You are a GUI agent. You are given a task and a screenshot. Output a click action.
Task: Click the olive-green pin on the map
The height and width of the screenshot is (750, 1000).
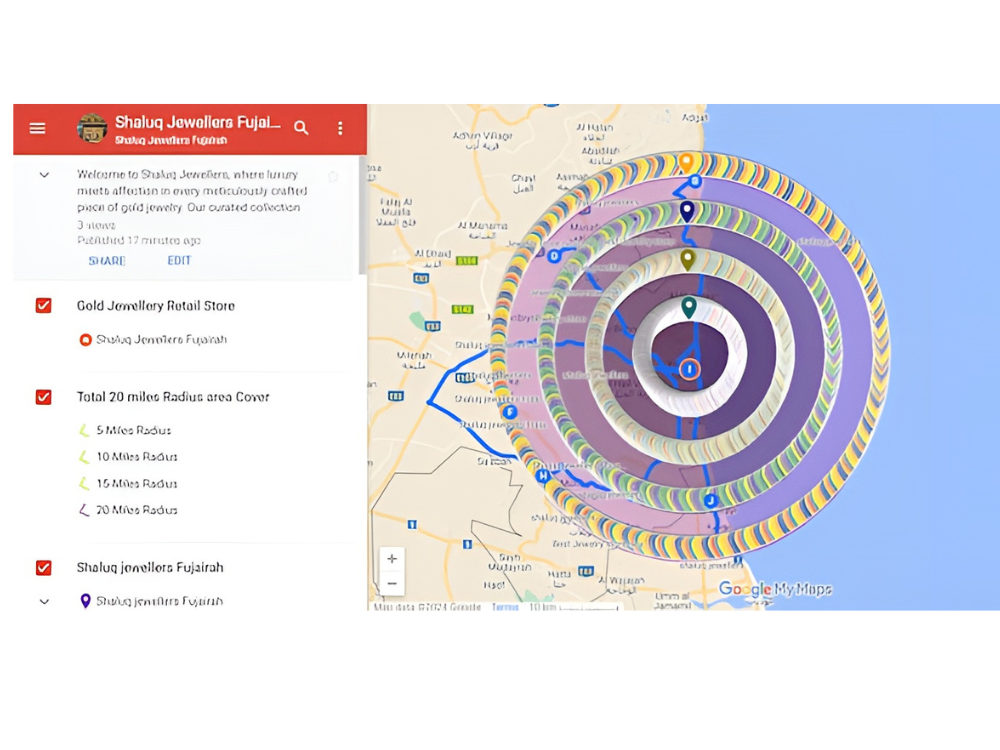pyautogui.click(x=688, y=260)
